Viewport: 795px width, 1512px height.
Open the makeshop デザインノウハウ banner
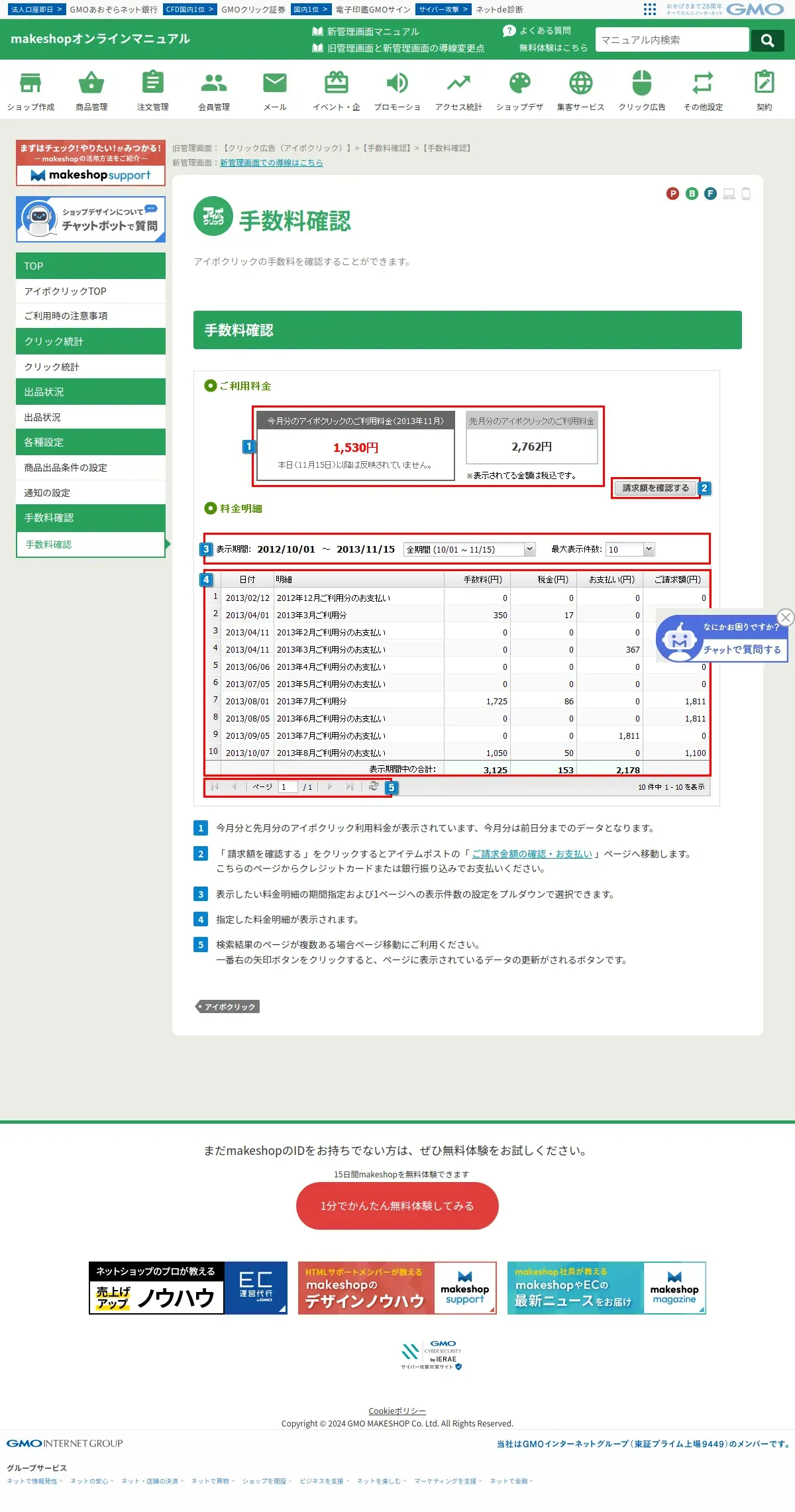click(x=397, y=1288)
